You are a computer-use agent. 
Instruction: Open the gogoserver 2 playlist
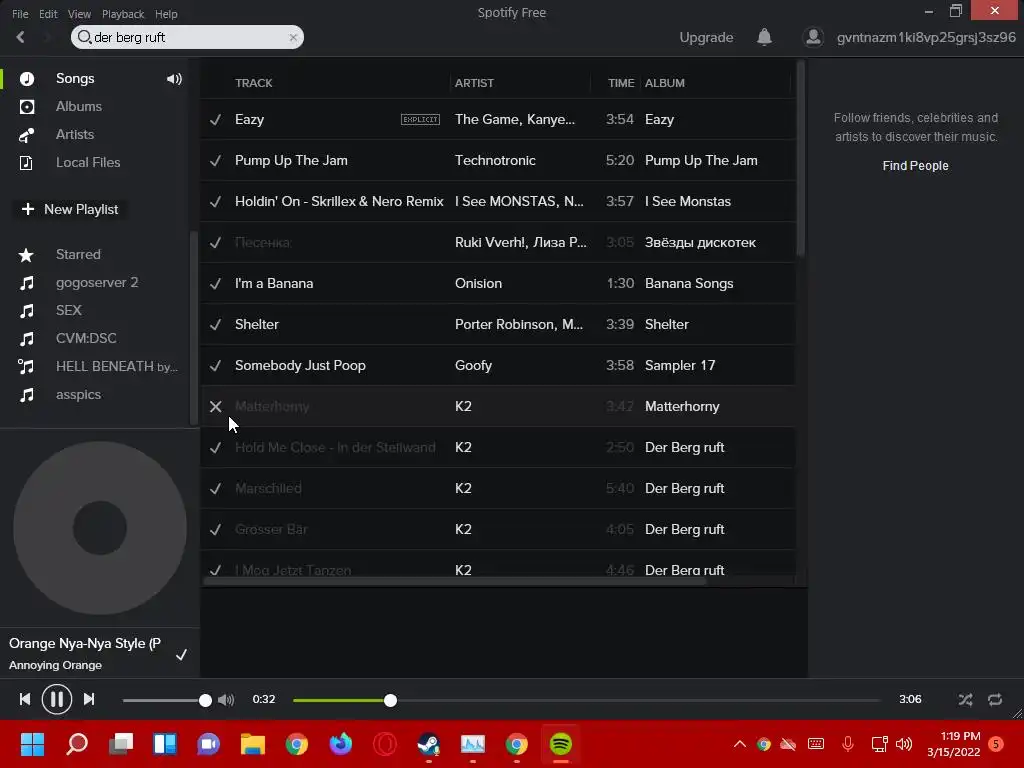(x=97, y=283)
